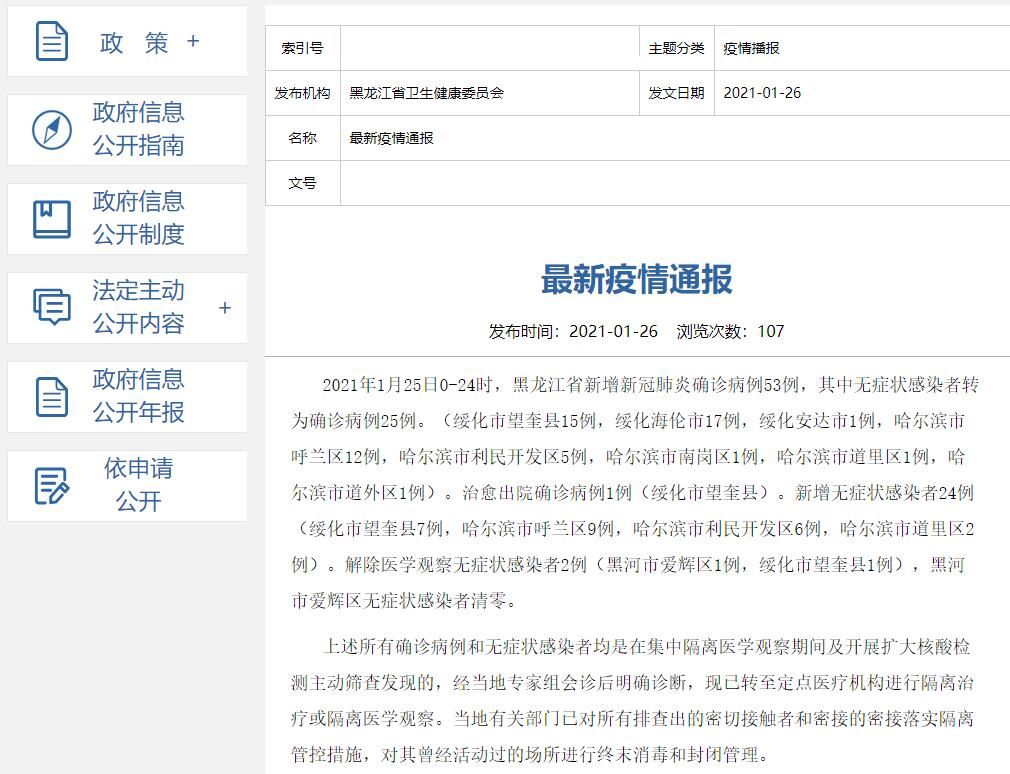Click the pencil-document icon for 依申请公开

[52, 486]
